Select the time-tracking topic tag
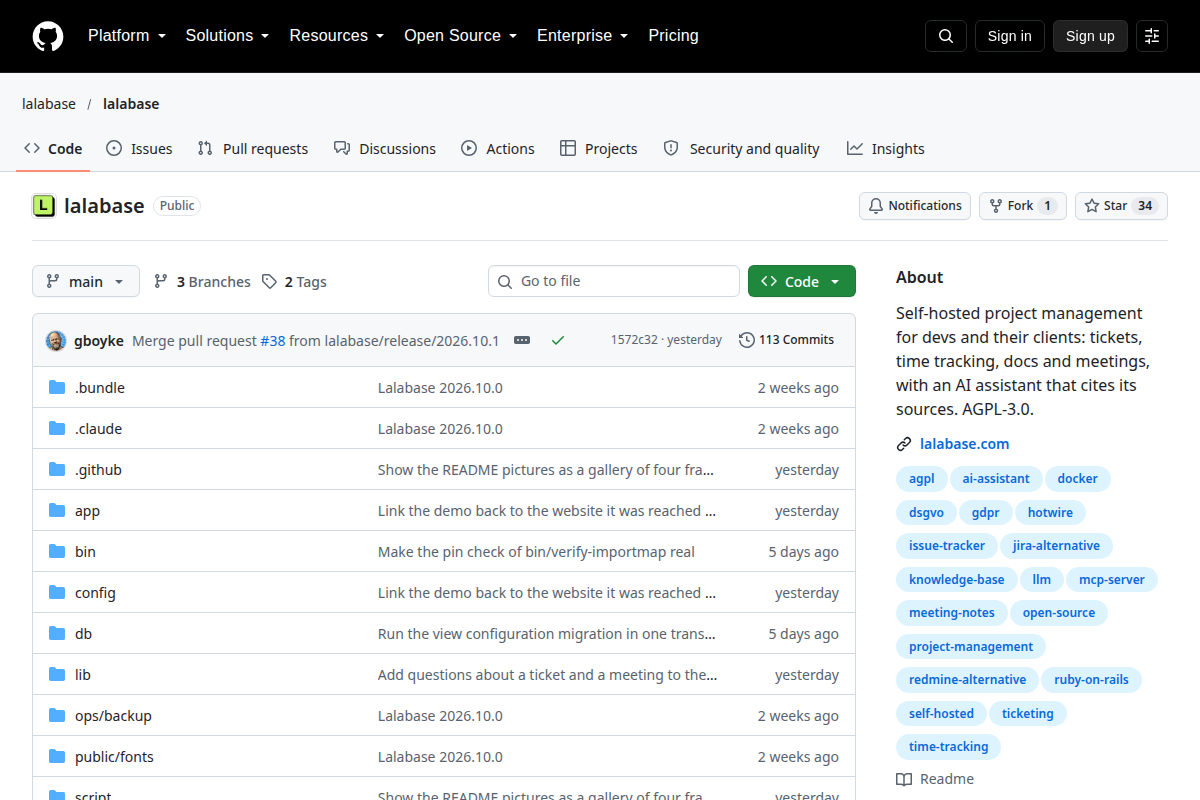The width and height of the screenshot is (1200, 800). (x=948, y=747)
